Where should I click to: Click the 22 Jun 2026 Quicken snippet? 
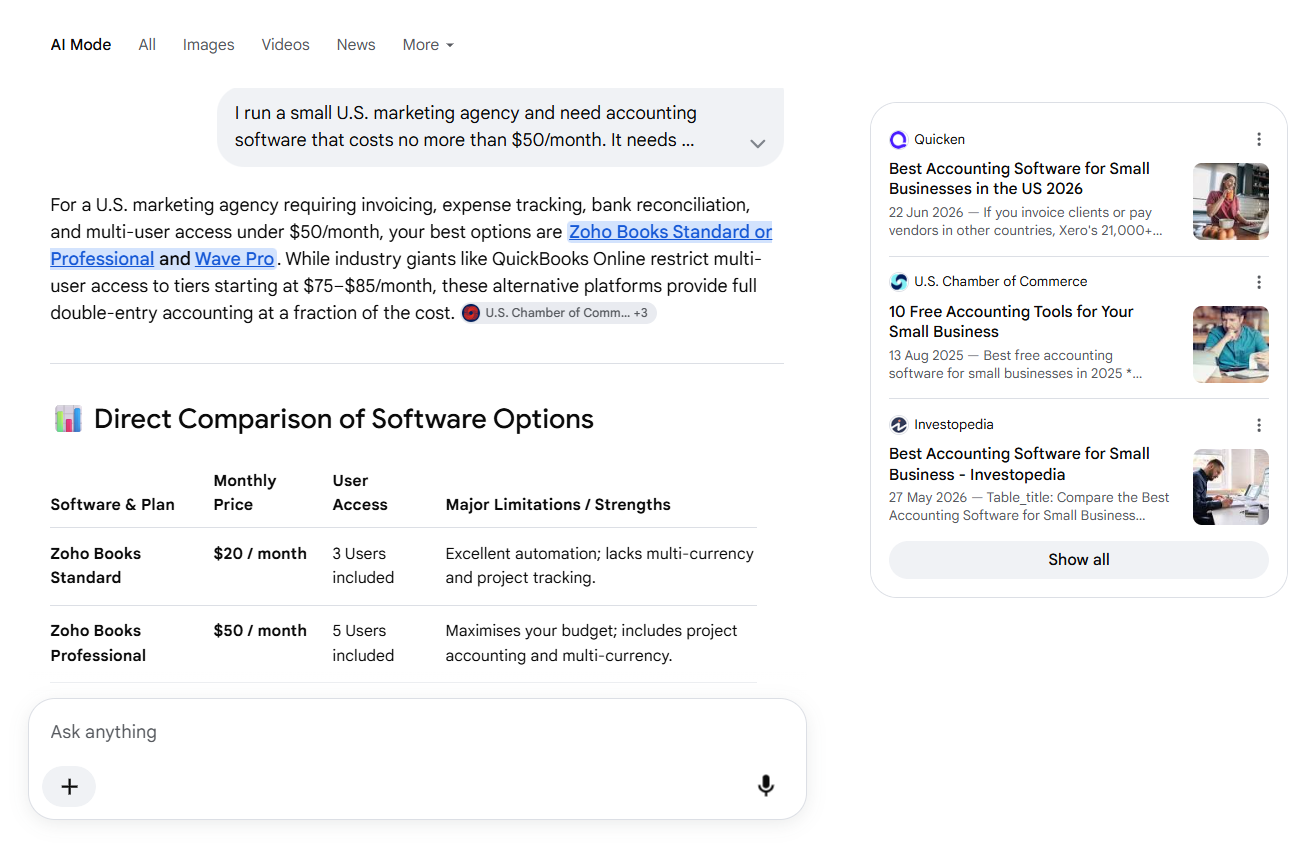tap(1025, 222)
